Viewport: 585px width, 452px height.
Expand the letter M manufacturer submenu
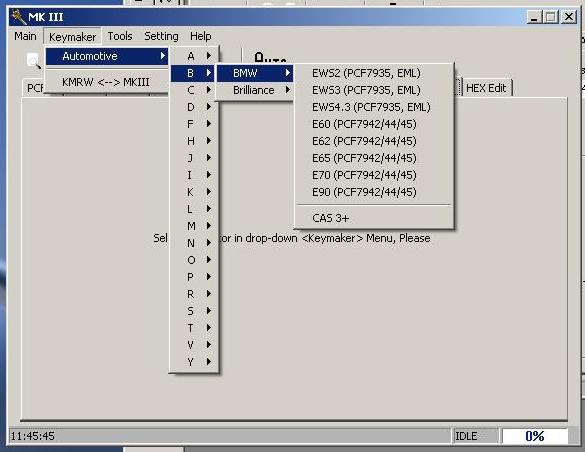[194, 226]
